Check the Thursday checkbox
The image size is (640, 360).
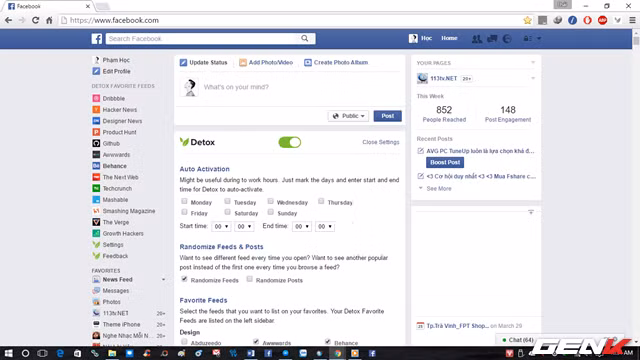pos(321,201)
